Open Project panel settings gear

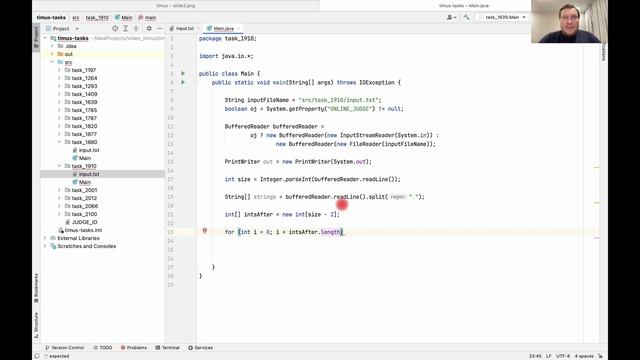(x=149, y=29)
